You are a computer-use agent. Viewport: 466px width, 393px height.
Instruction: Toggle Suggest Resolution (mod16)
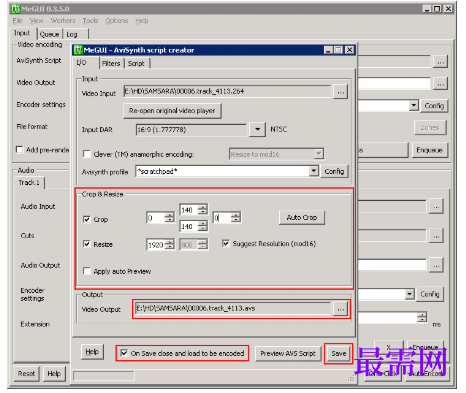coord(226,243)
